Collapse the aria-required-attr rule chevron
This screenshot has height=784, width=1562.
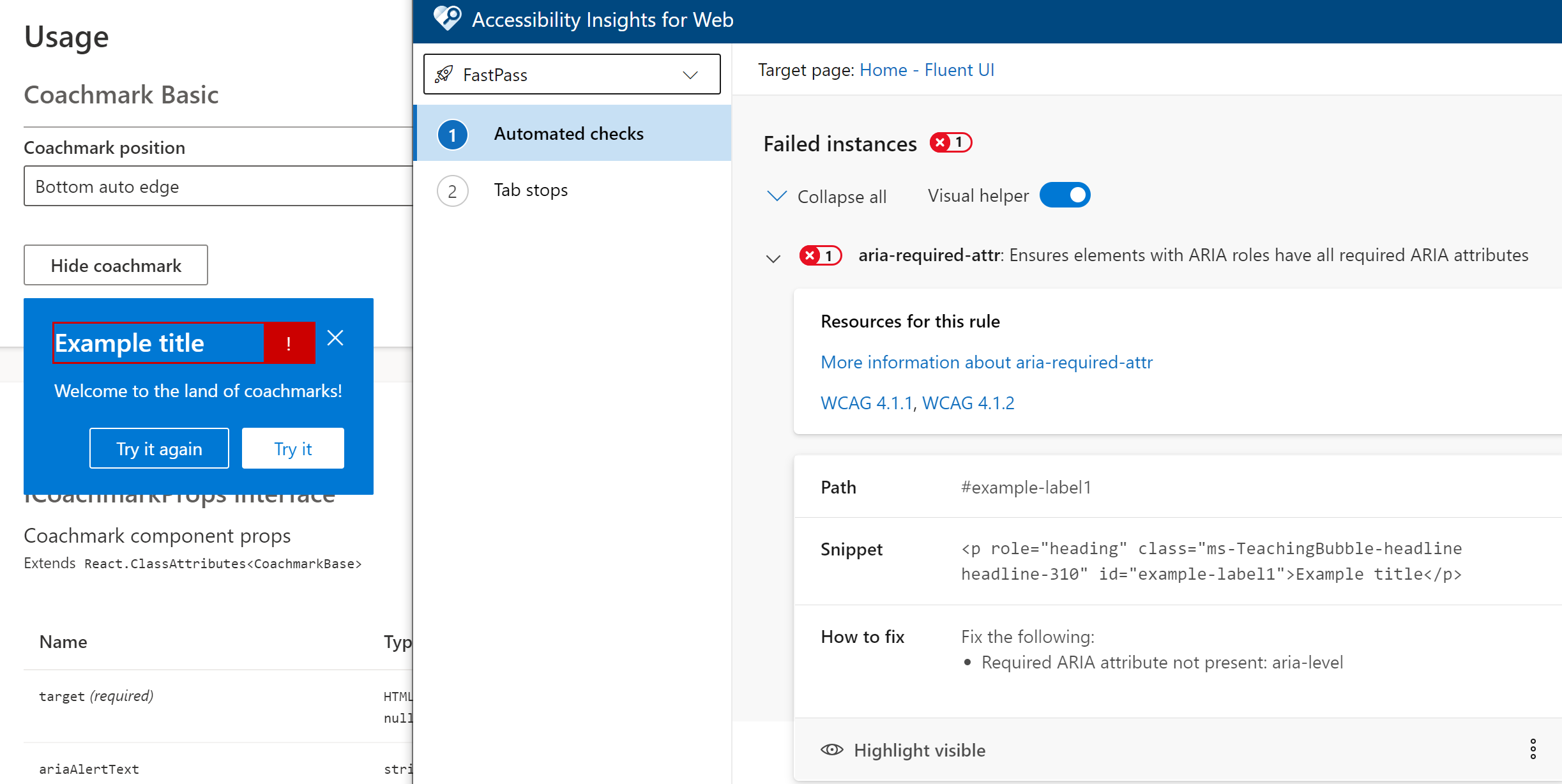point(773,259)
